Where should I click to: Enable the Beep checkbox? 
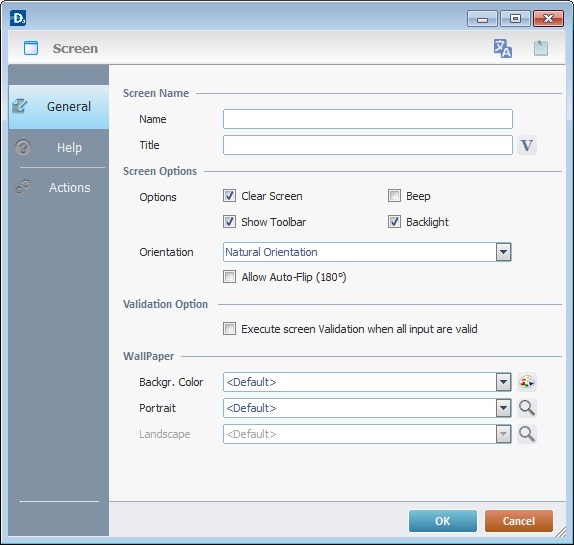point(394,196)
